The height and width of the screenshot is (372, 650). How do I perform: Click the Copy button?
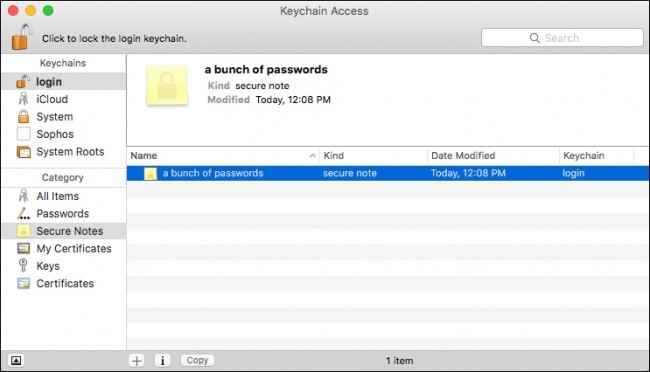coord(197,360)
